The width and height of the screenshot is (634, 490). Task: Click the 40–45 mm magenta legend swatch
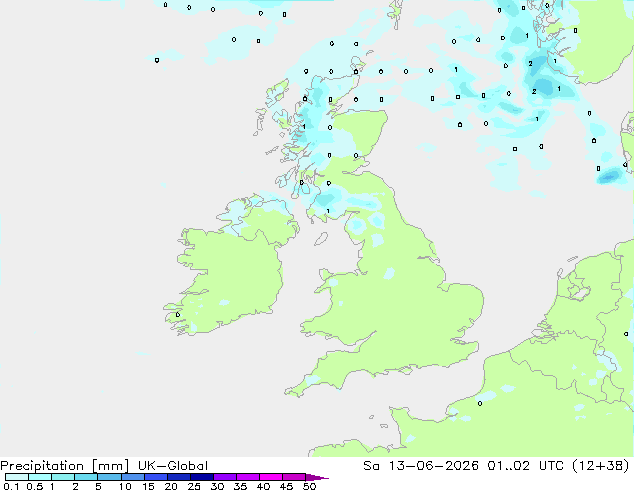pyautogui.click(x=271, y=477)
